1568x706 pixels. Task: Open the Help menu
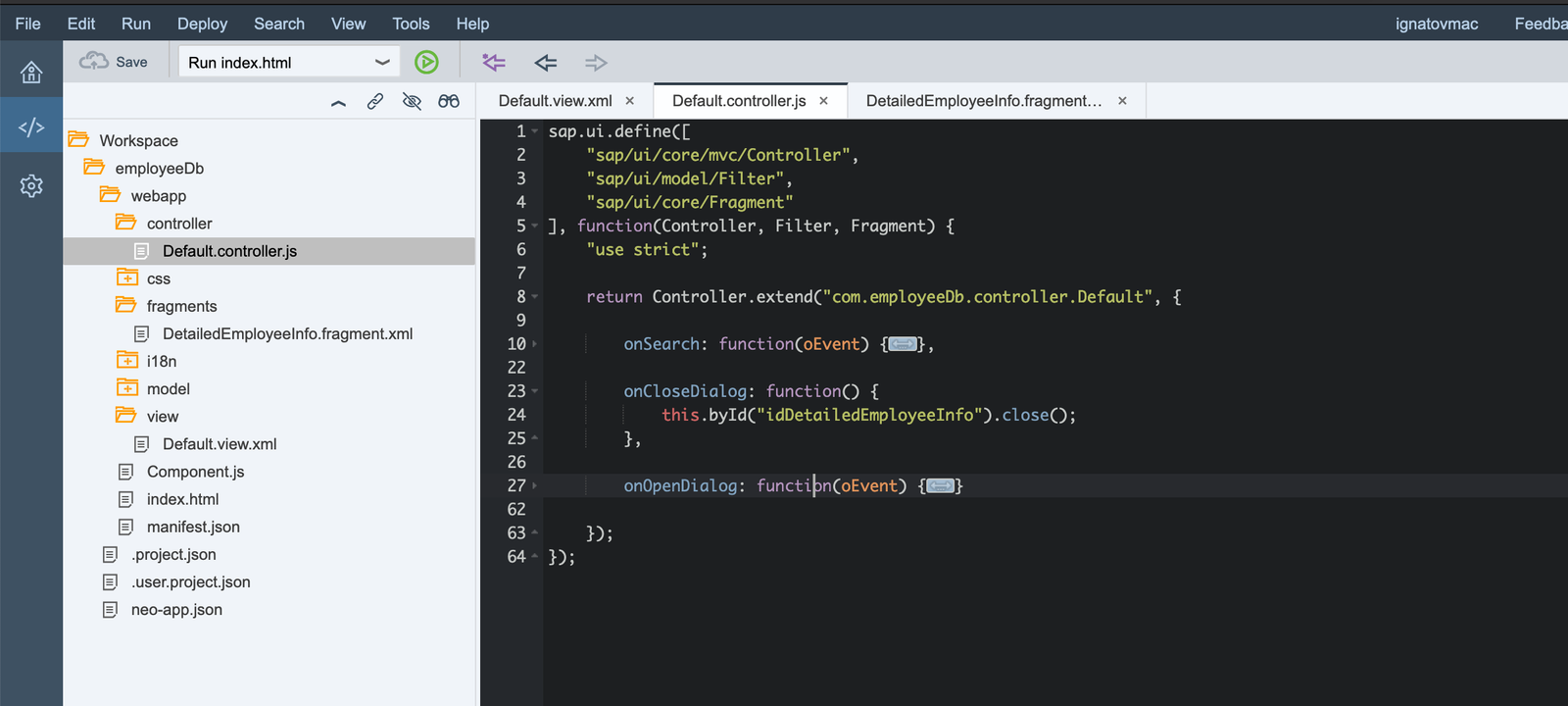coord(472,24)
